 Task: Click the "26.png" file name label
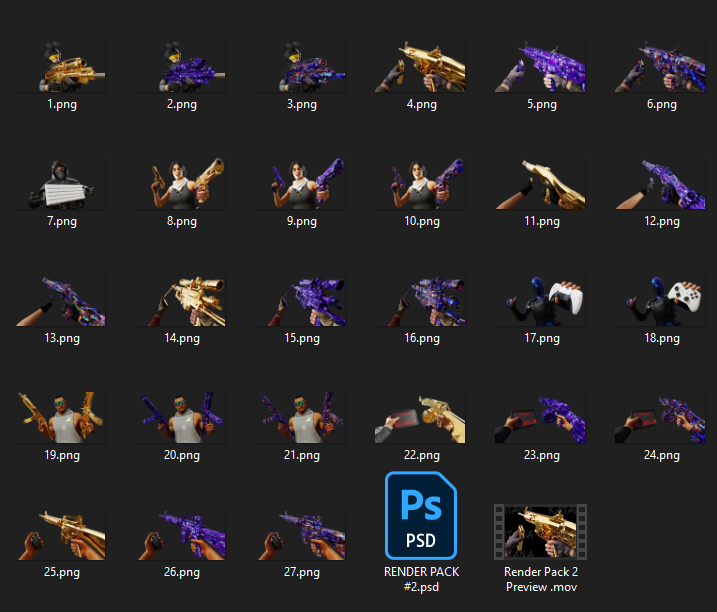(x=182, y=572)
